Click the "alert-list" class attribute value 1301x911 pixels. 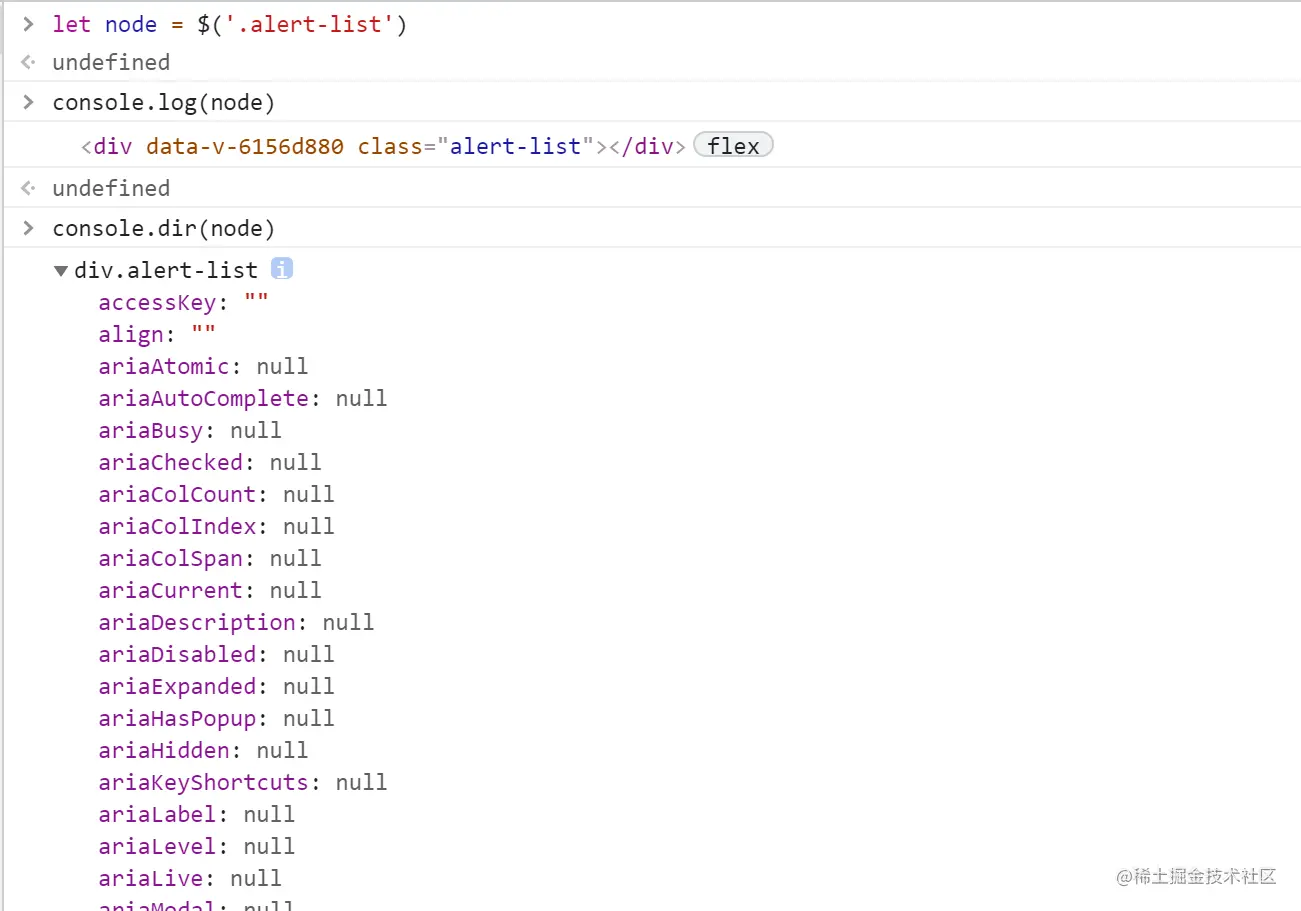[x=515, y=146]
